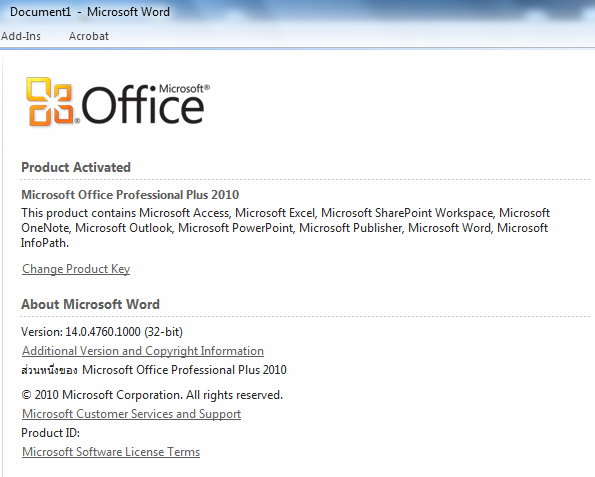Select the About Microsoft Word heading
Screen dimensions: 595x477
tap(90, 304)
